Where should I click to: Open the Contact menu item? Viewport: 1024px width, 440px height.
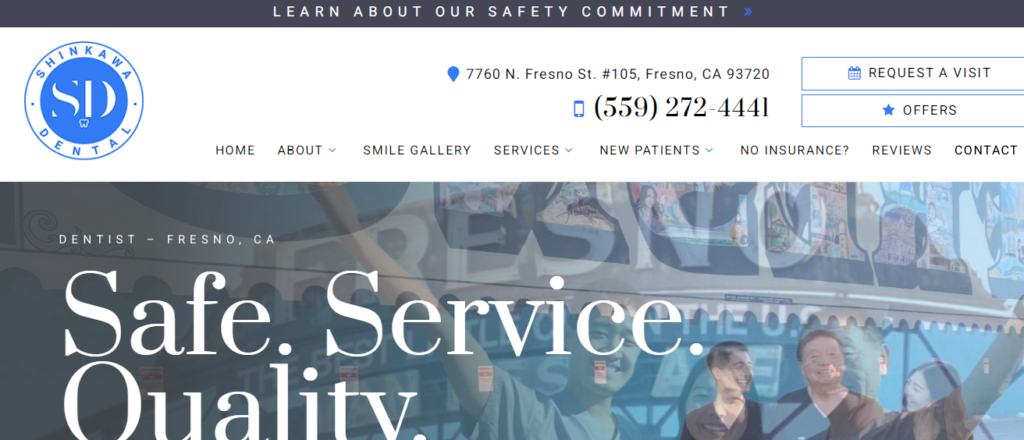[985, 150]
